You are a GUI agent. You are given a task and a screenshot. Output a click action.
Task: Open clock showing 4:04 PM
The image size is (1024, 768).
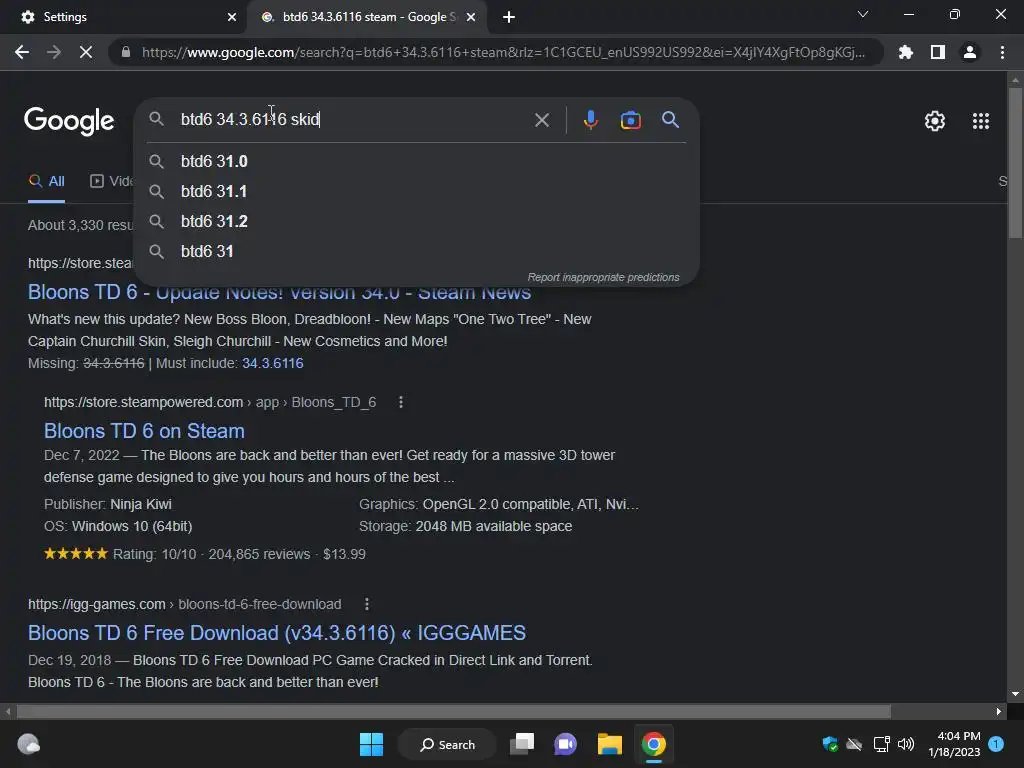954,744
